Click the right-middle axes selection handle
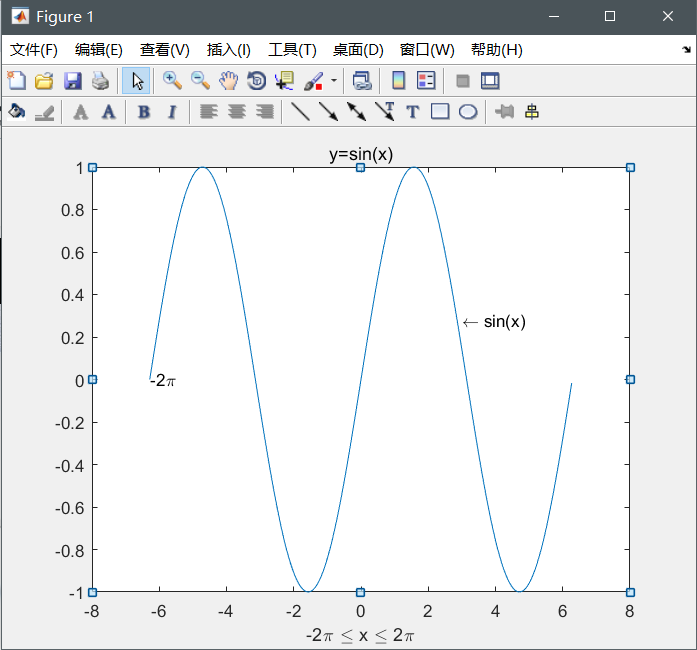Screen dimensions: 697x650 pos(630,379)
